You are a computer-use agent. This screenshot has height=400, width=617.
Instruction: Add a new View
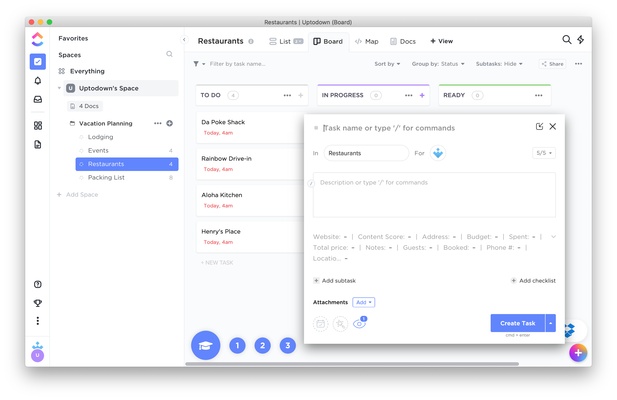tap(442, 41)
